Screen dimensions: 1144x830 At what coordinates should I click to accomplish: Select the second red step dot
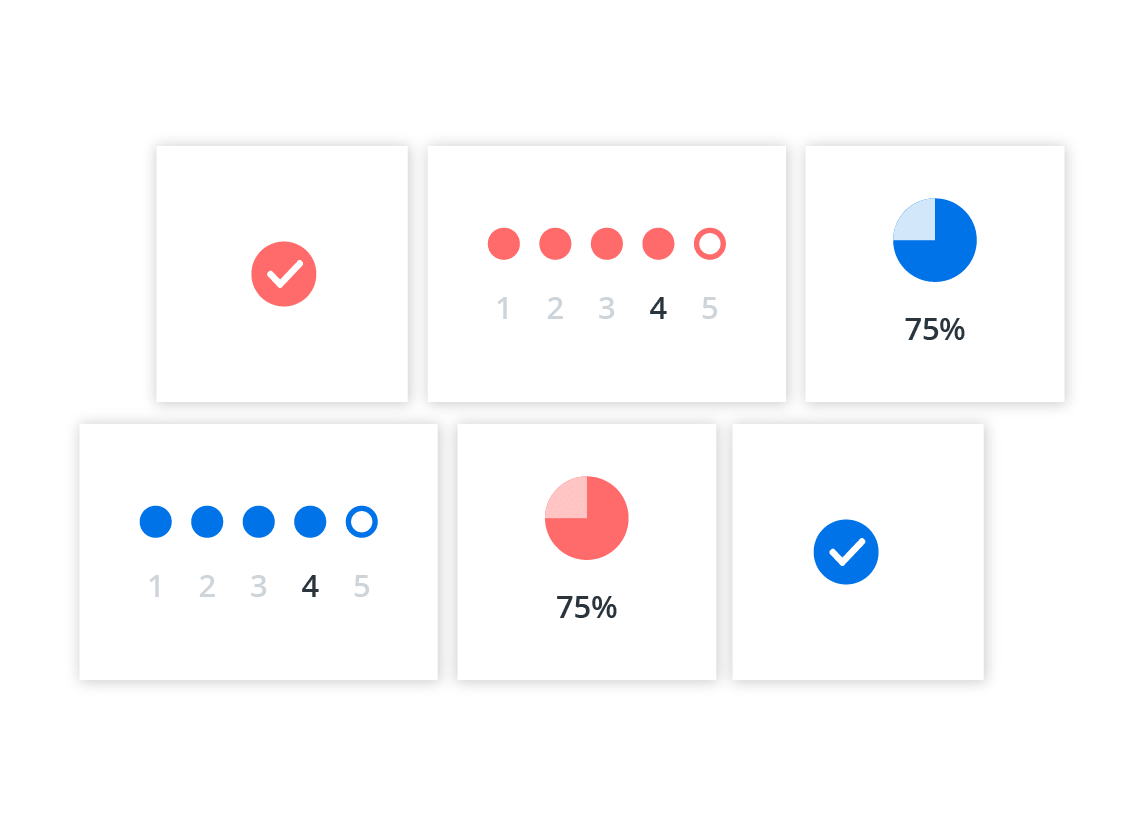point(555,244)
